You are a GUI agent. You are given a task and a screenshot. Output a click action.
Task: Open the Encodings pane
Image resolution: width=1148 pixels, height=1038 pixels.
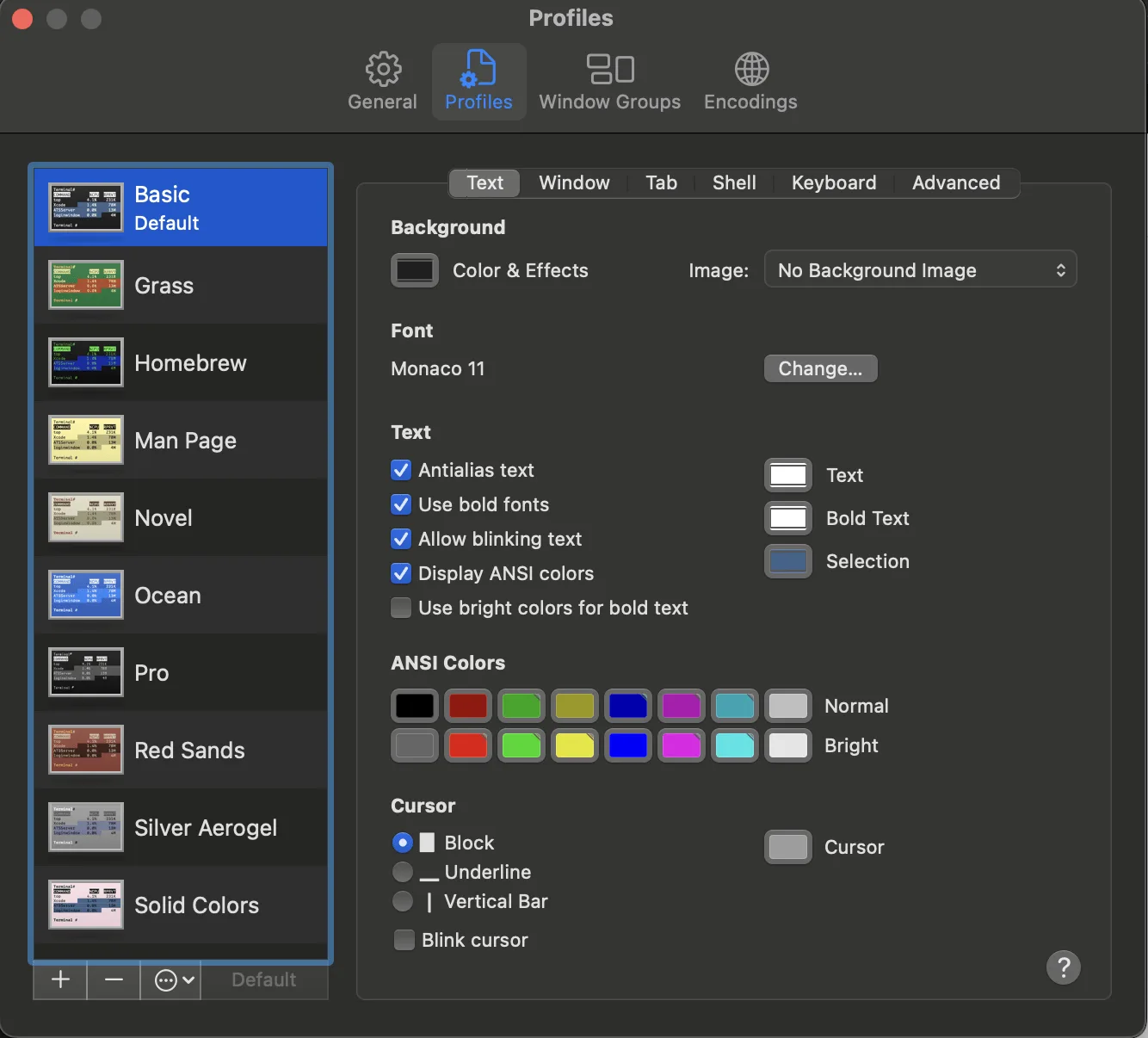pyautogui.click(x=750, y=80)
